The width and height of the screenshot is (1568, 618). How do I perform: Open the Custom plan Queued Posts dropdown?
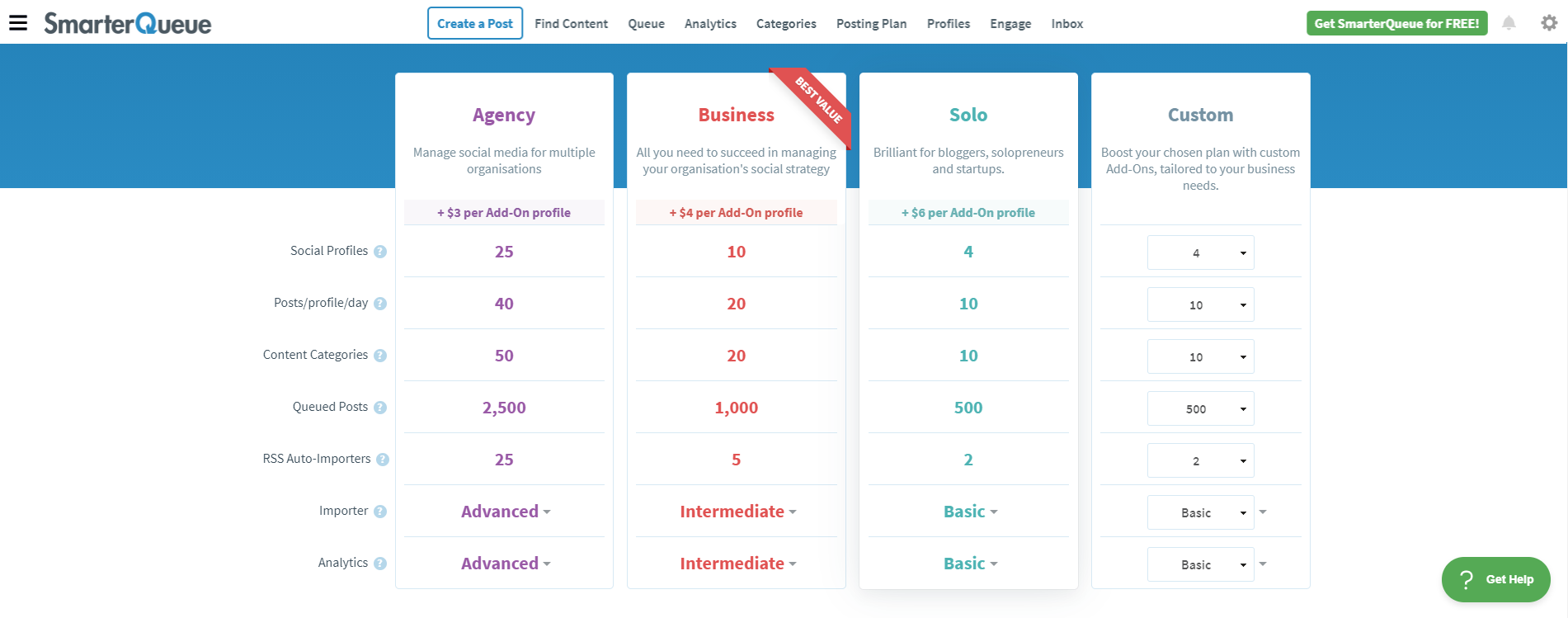[1200, 408]
